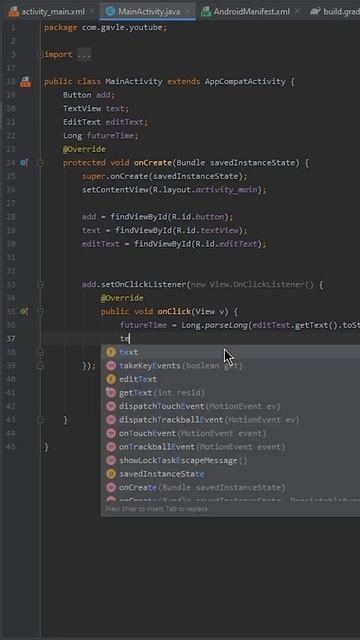Close the MainActivity.java tab
The image size is (360, 640).
pos(187,11)
